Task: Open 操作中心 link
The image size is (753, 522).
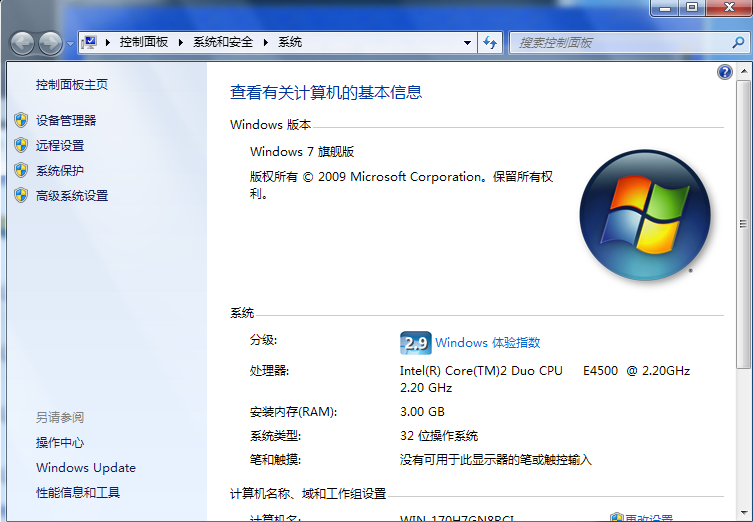Action: 60,442
